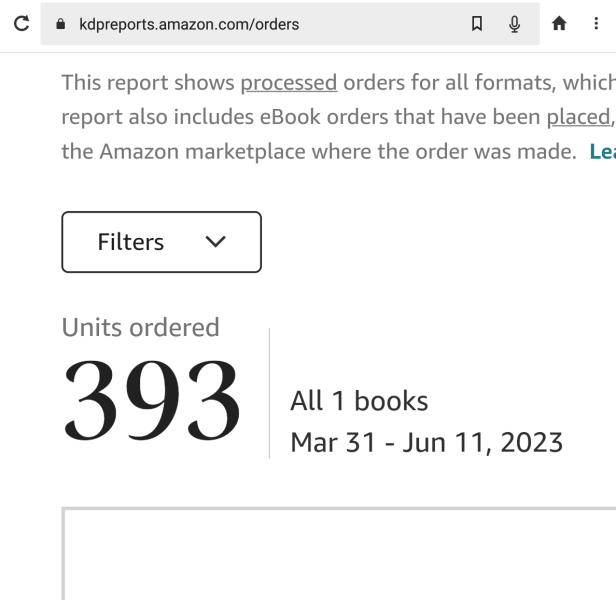The image size is (616, 600).
Task: Bookmark this page using the bookmark icon
Action: coord(477,24)
